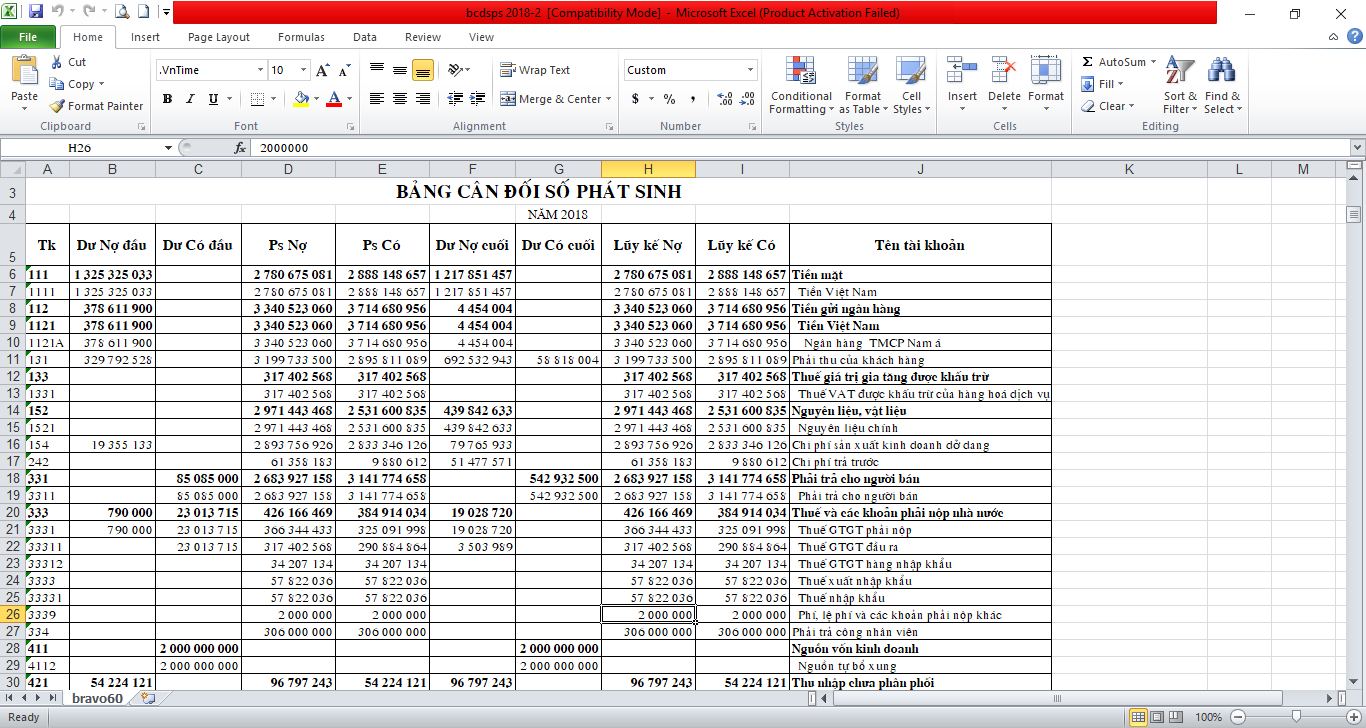Click the Name Box showing H26

(80, 148)
